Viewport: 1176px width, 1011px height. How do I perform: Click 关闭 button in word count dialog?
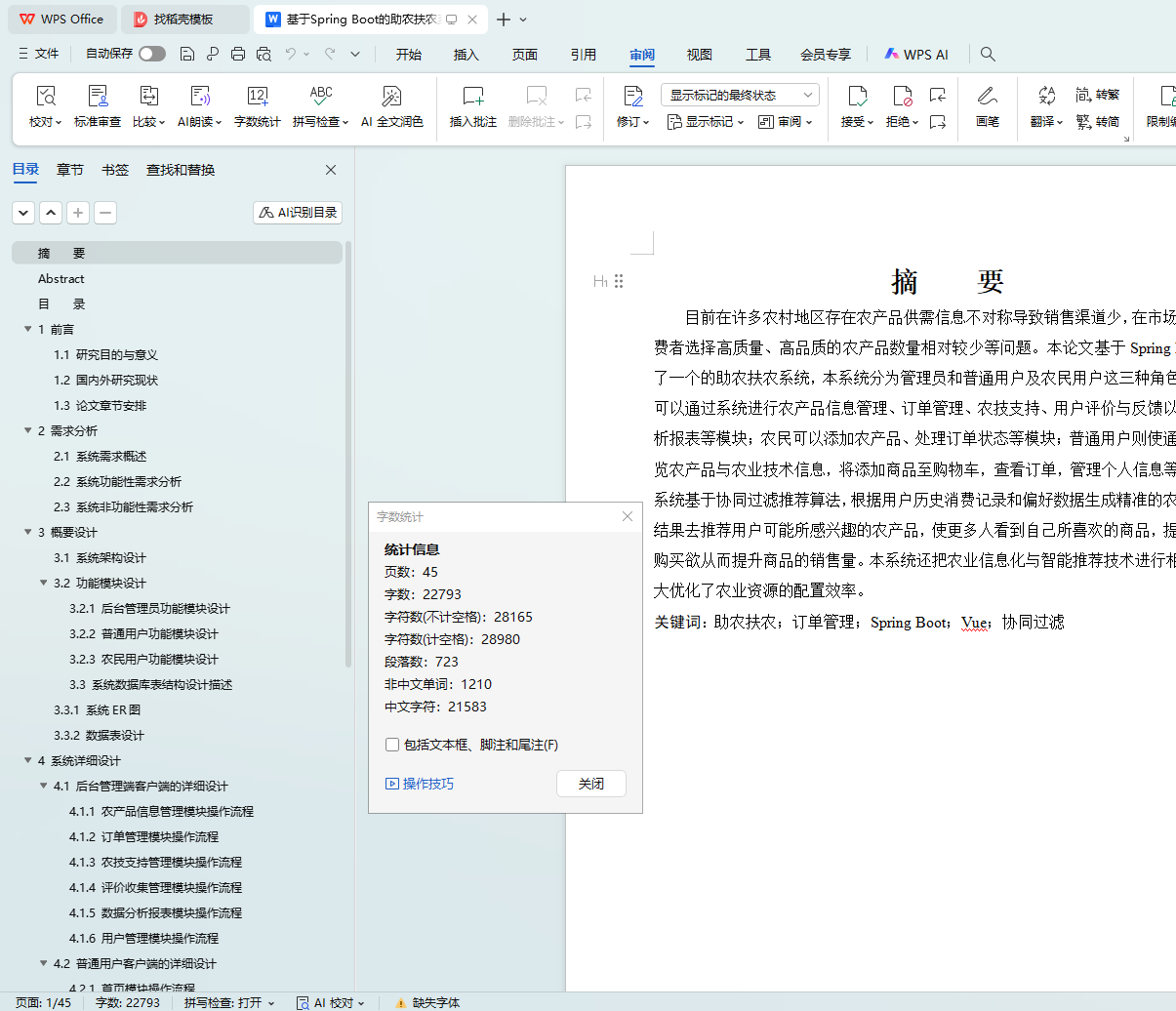point(590,784)
